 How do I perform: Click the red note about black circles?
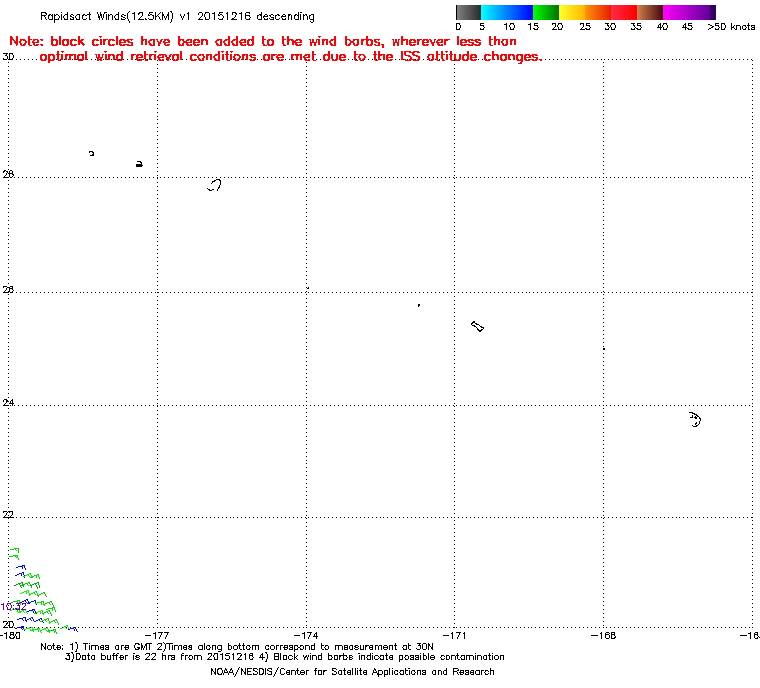(x=275, y=49)
